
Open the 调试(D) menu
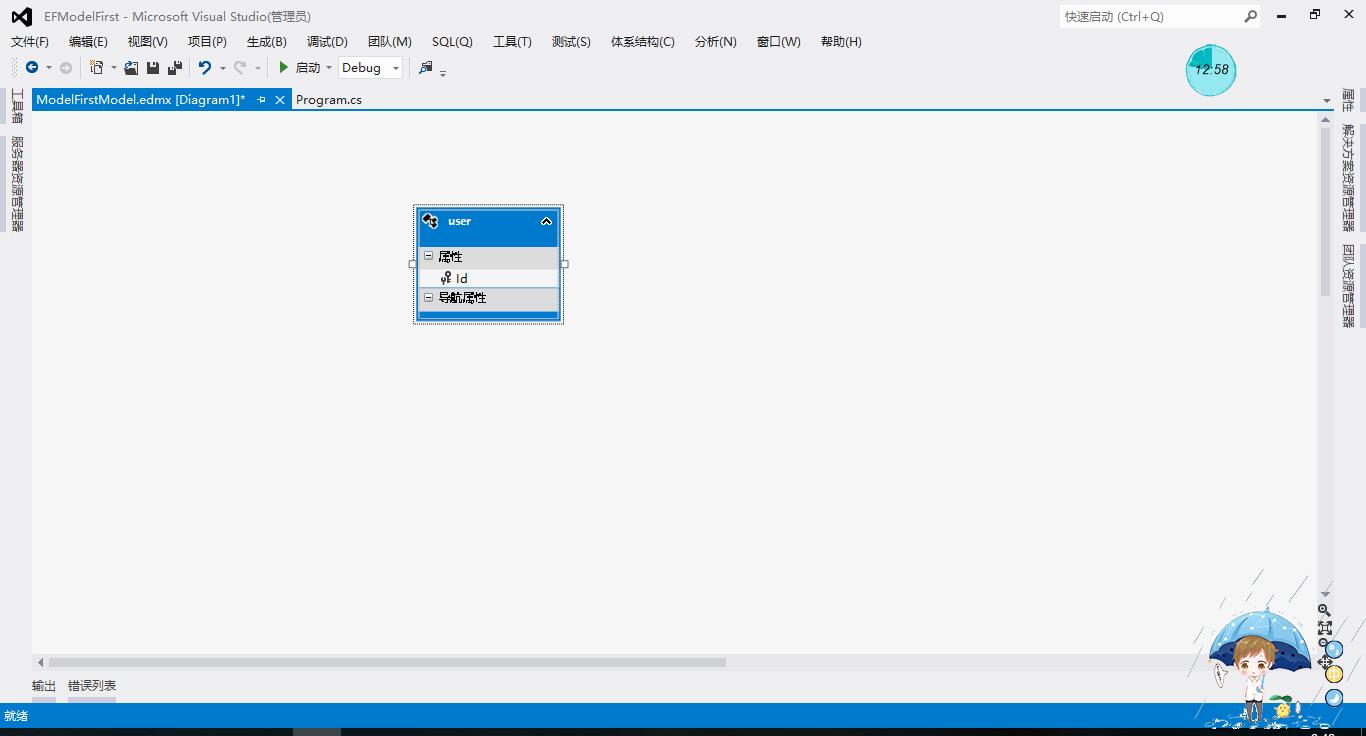tap(327, 41)
